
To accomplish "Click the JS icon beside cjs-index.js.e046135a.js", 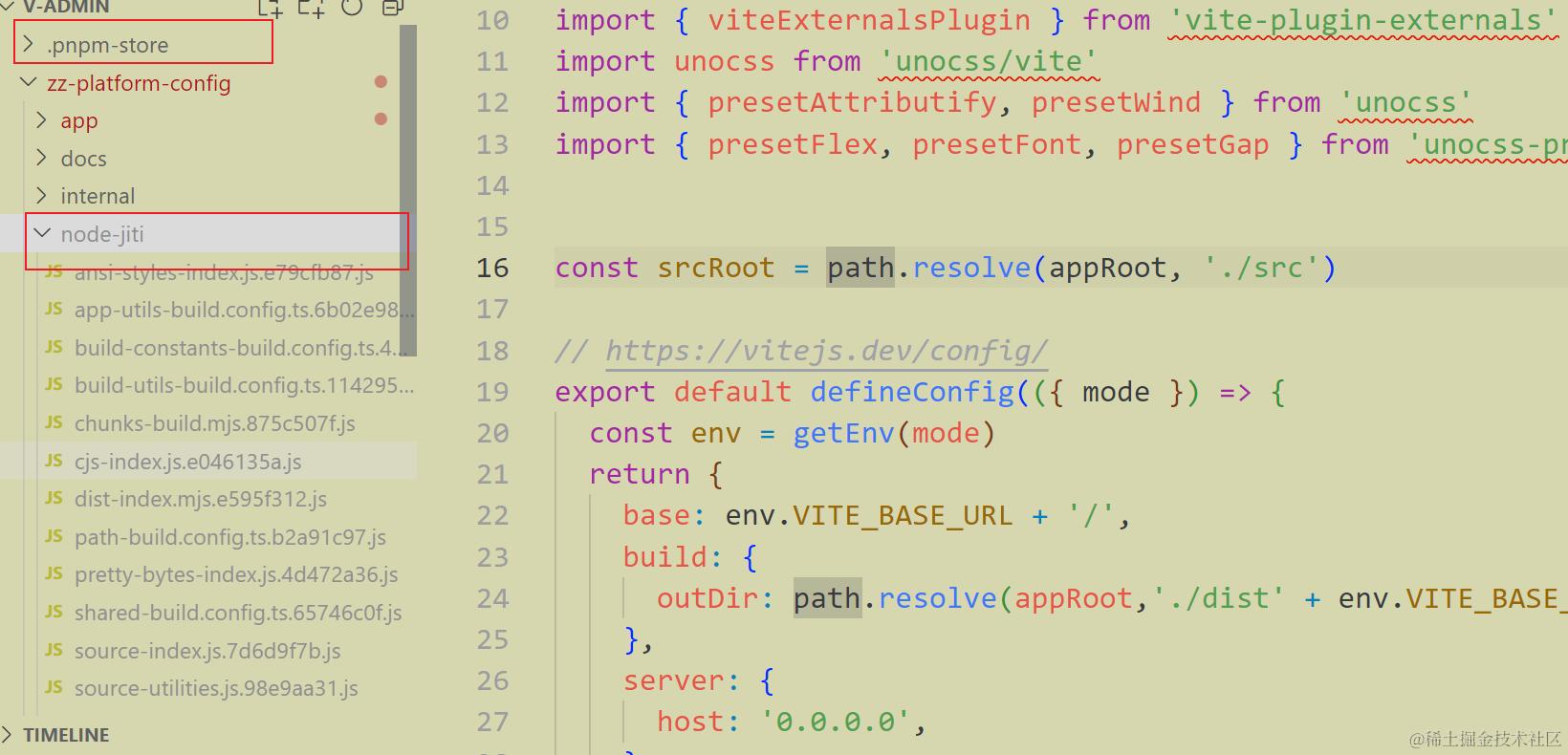I will point(54,462).
